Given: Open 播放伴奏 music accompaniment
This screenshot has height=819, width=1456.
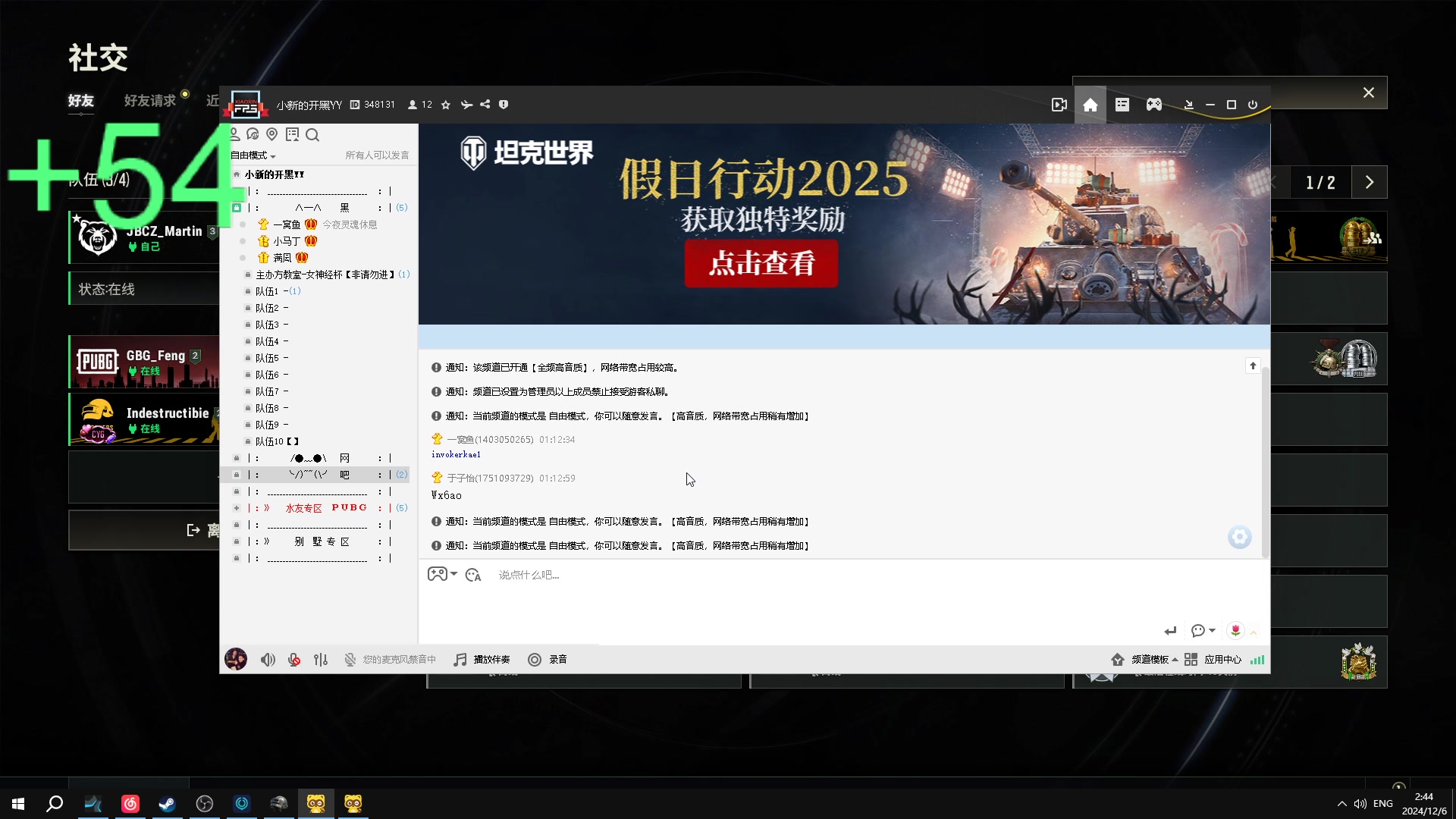Looking at the screenshot, I should tap(482, 659).
